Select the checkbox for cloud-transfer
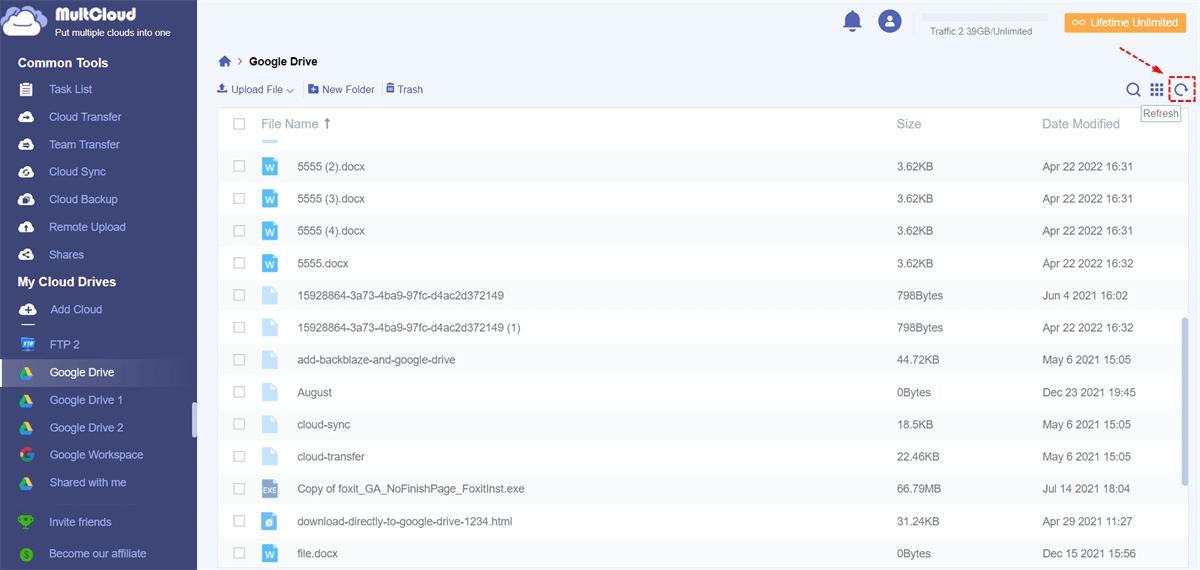This screenshot has width=1200, height=570. (x=239, y=456)
